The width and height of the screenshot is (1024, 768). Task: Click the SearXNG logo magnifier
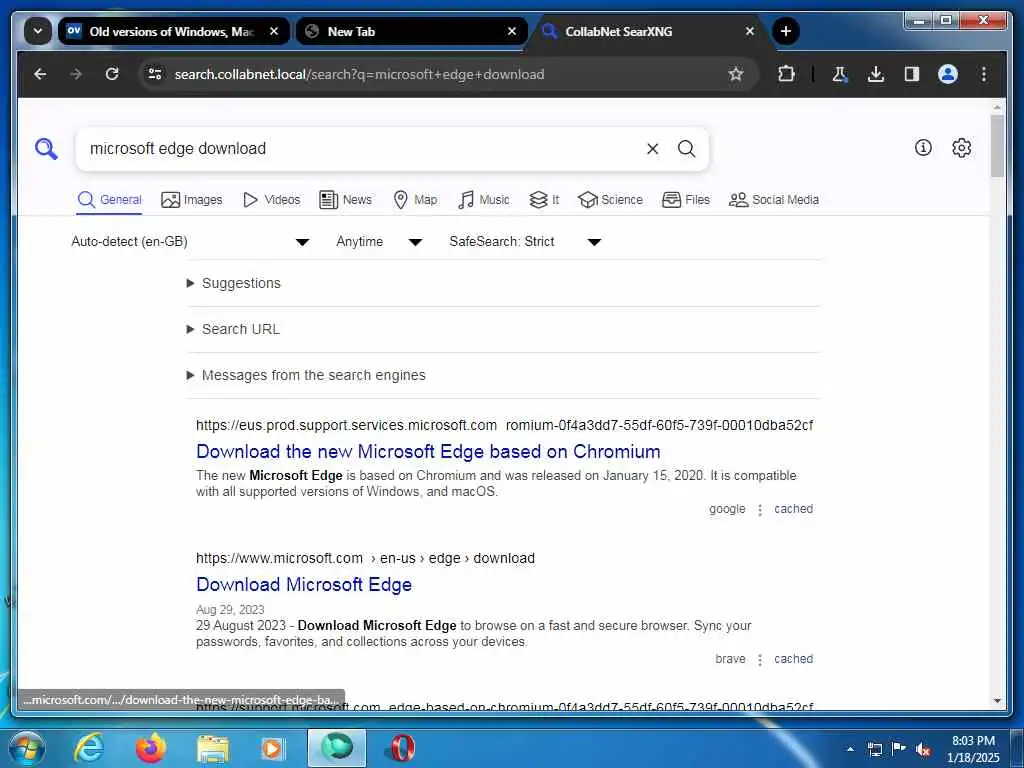click(x=46, y=149)
